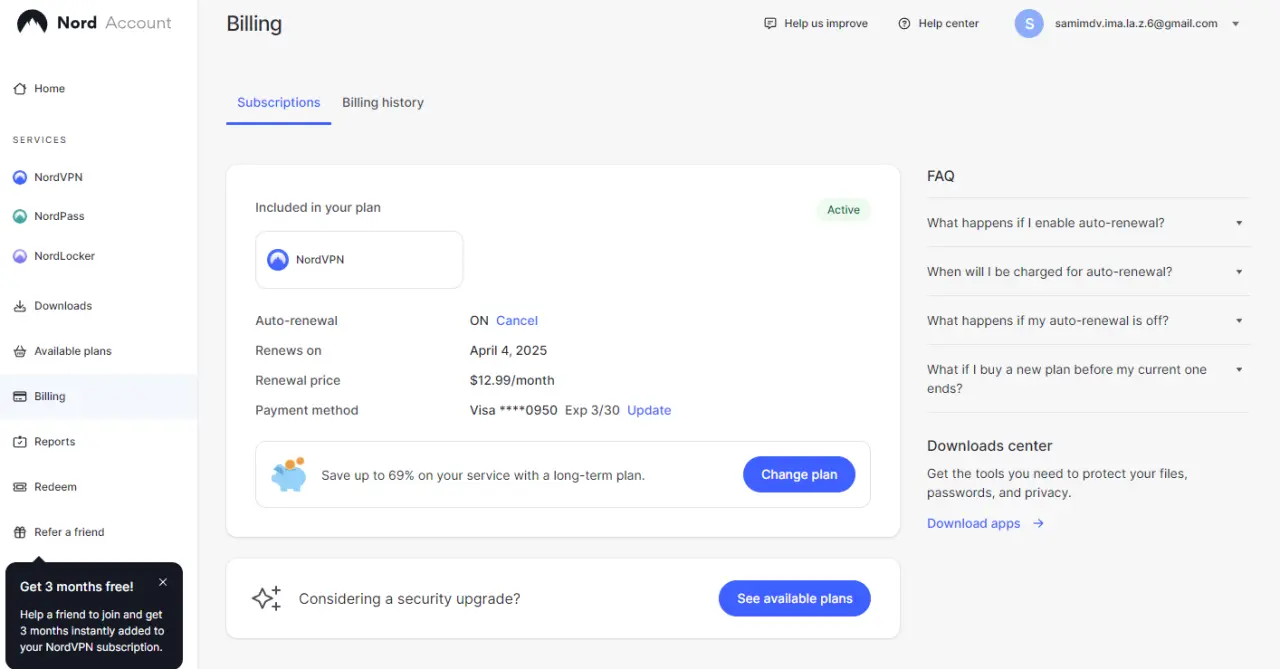Click the NordLocker sidebar icon
This screenshot has height=669, width=1280.
pos(20,256)
